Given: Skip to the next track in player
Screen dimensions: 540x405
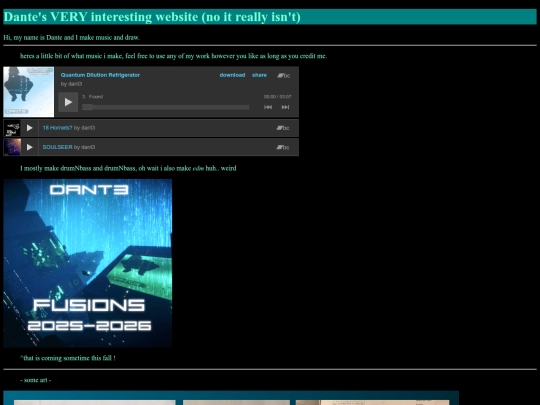Looking at the screenshot, I should (x=285, y=107).
